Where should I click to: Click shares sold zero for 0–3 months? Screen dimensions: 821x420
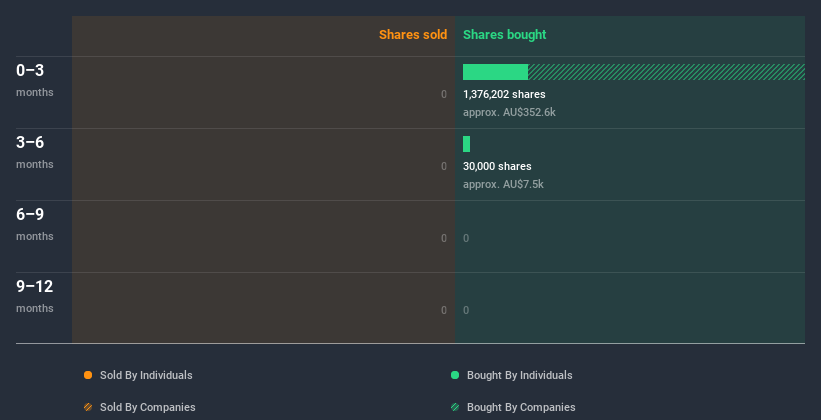click(444, 94)
